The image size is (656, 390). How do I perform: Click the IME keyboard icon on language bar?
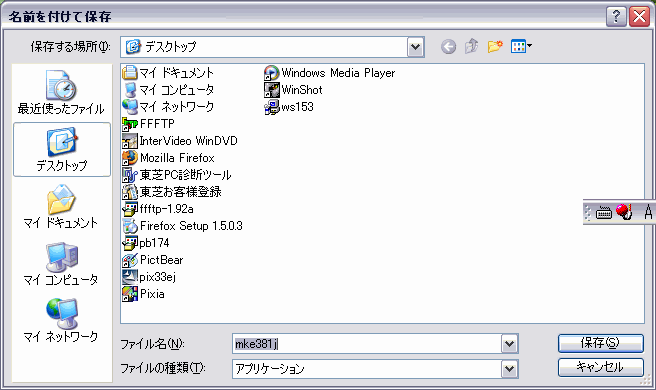click(x=603, y=213)
